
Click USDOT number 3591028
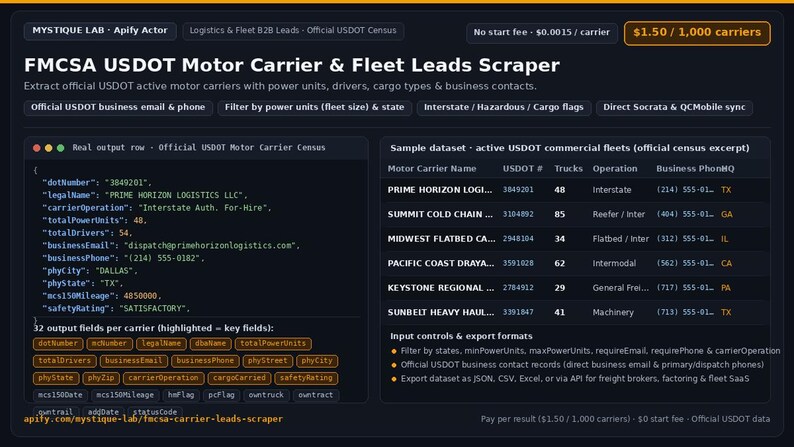[518, 263]
